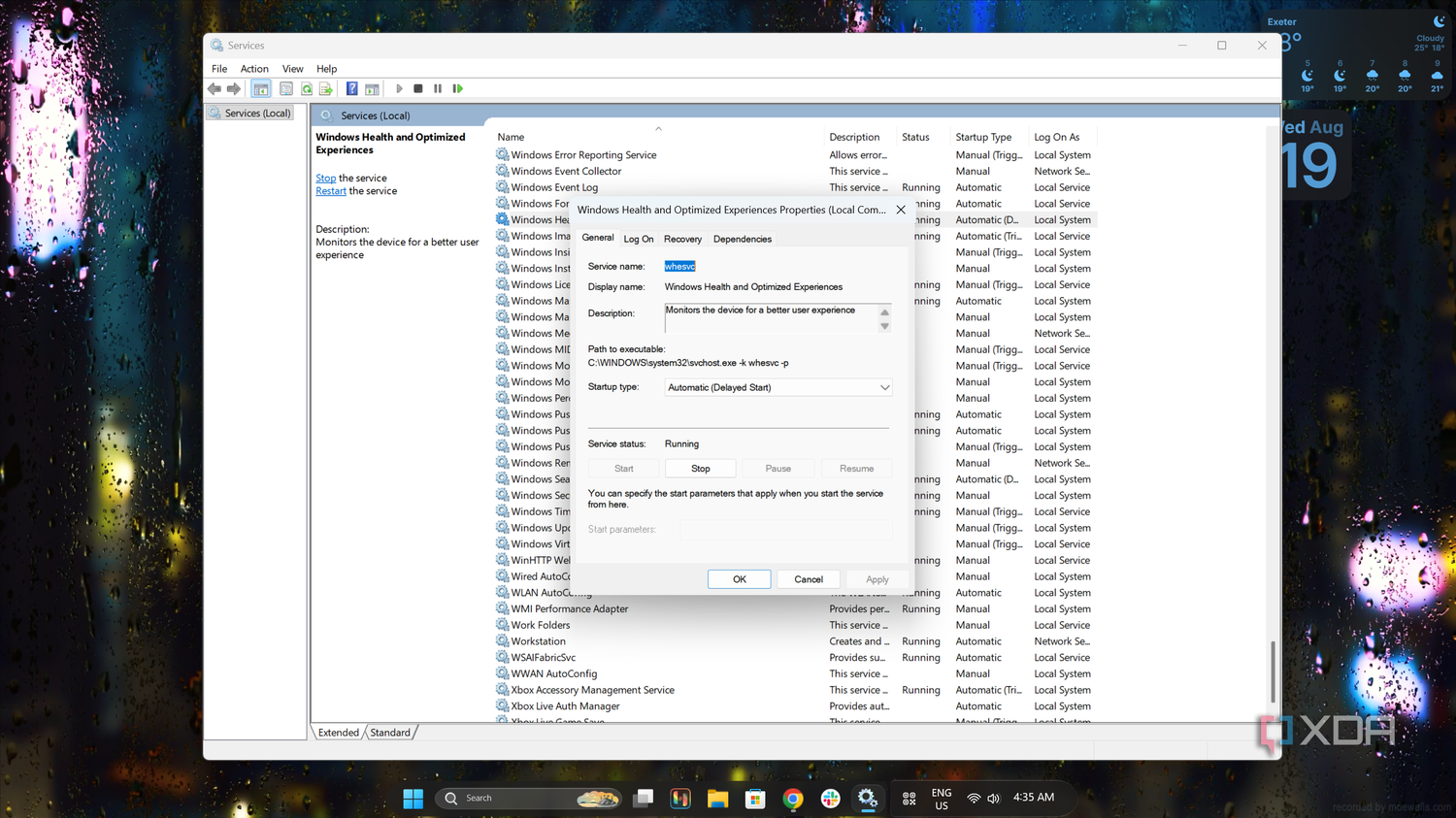Viewport: 1456px width, 818px height.
Task: Select the WSAIFabricSvc service row
Action: [795, 658]
